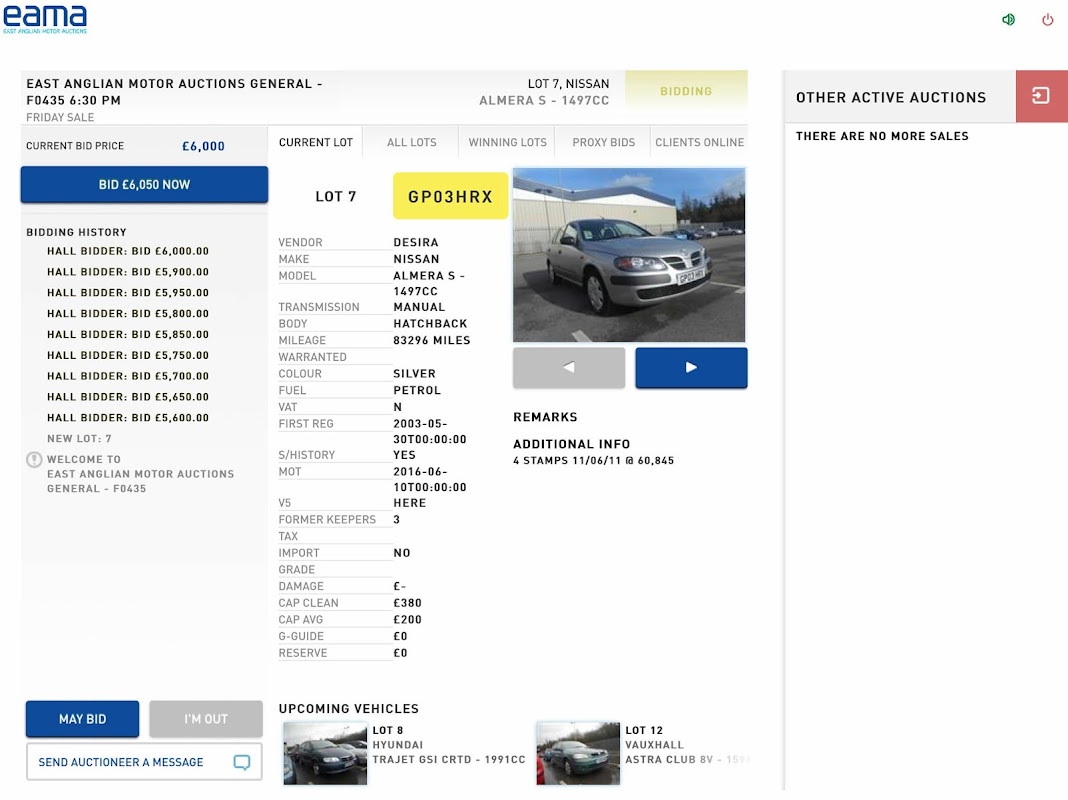The width and height of the screenshot is (1068, 800).
Task: Click the V5 value HERE
Action: (x=409, y=503)
